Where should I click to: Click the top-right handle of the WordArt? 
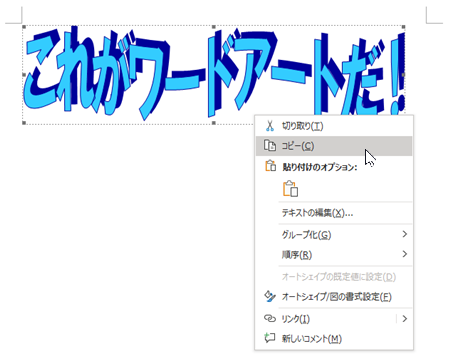(403, 27)
